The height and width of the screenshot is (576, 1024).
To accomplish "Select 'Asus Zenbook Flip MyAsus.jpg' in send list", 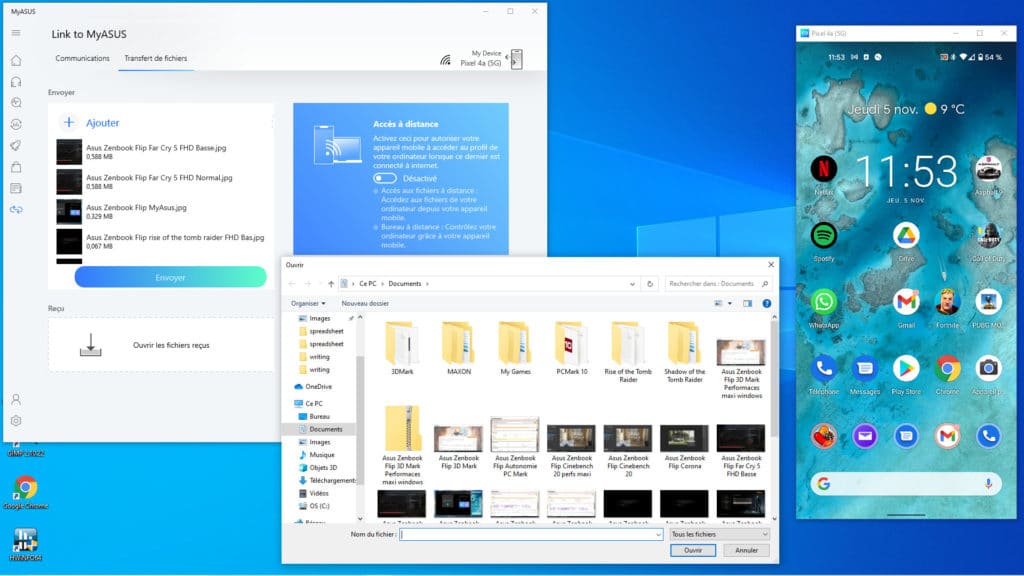I will coord(161,212).
